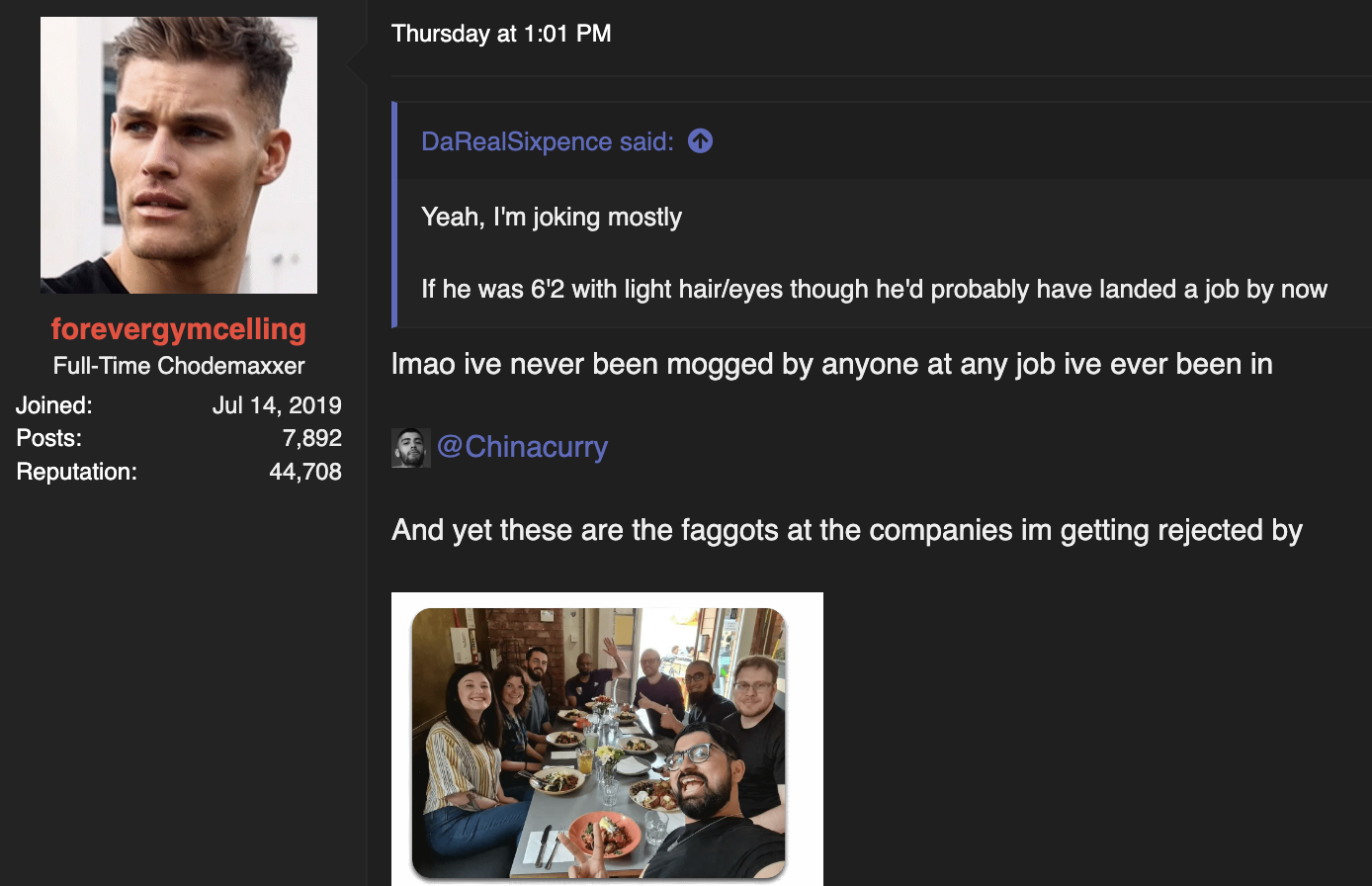Open the "Thursday at 1:01 PM" post permalink
The image size is (1372, 886).
501,34
